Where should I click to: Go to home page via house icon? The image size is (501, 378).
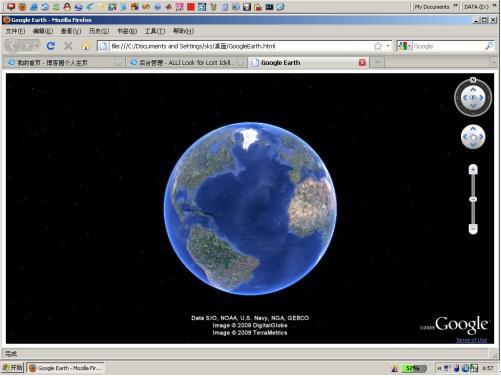86,46
